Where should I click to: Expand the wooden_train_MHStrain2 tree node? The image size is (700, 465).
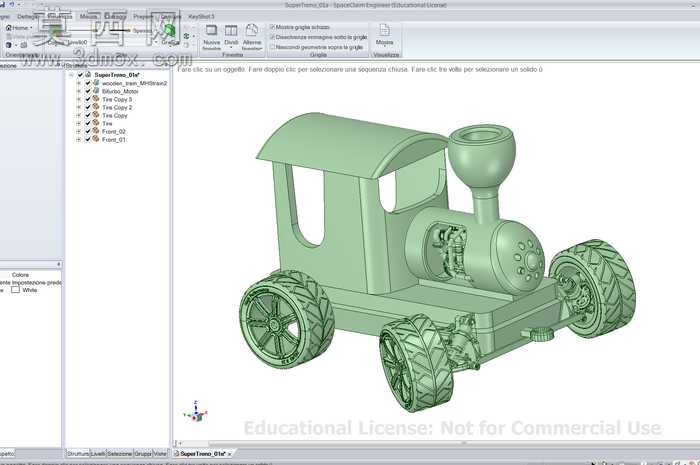(x=79, y=83)
